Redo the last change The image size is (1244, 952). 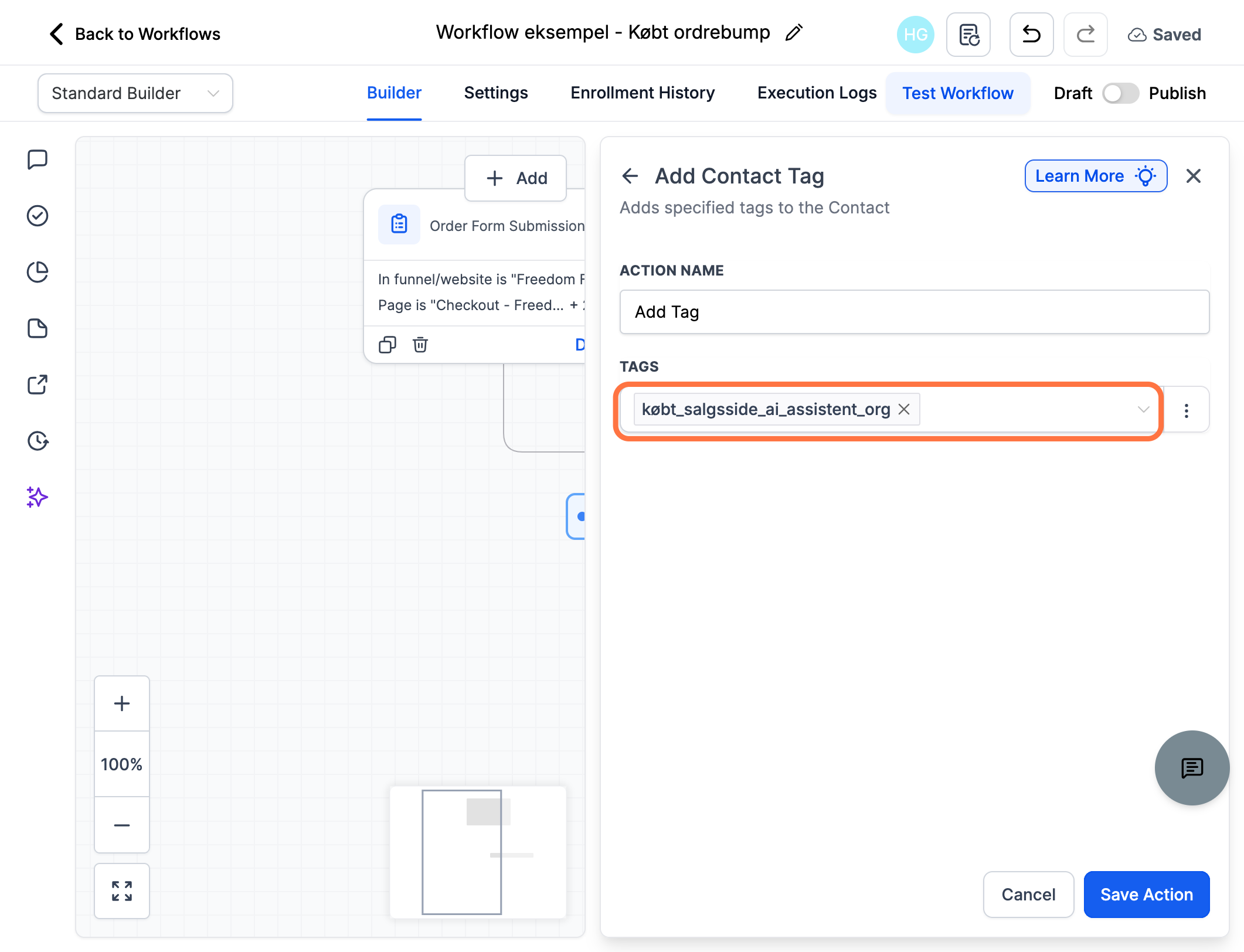[1085, 35]
